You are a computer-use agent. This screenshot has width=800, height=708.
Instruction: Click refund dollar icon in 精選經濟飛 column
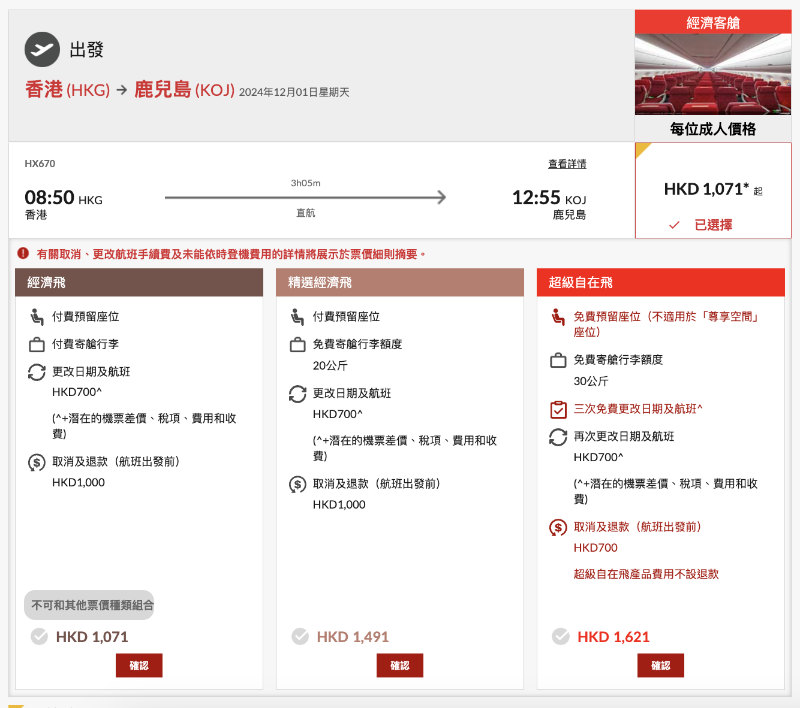coord(297,484)
